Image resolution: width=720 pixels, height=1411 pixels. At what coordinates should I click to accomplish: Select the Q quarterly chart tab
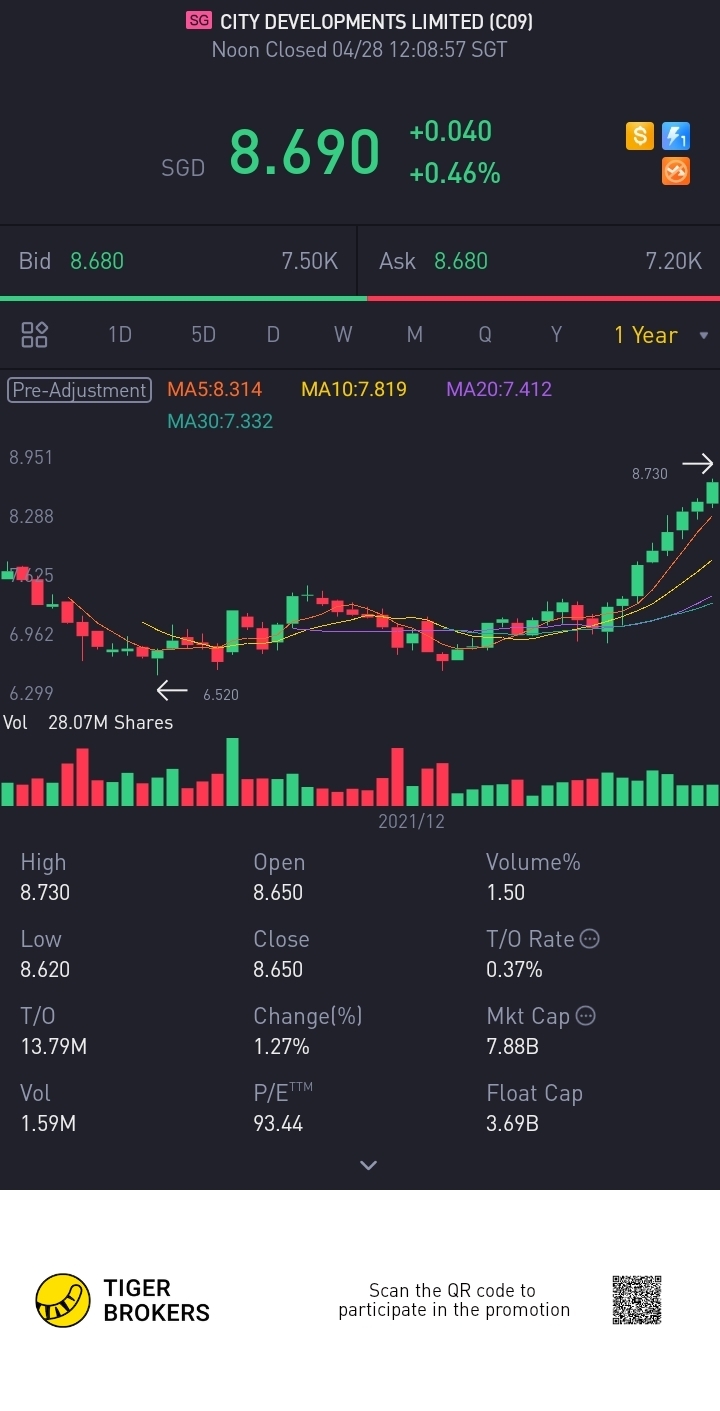pos(485,335)
